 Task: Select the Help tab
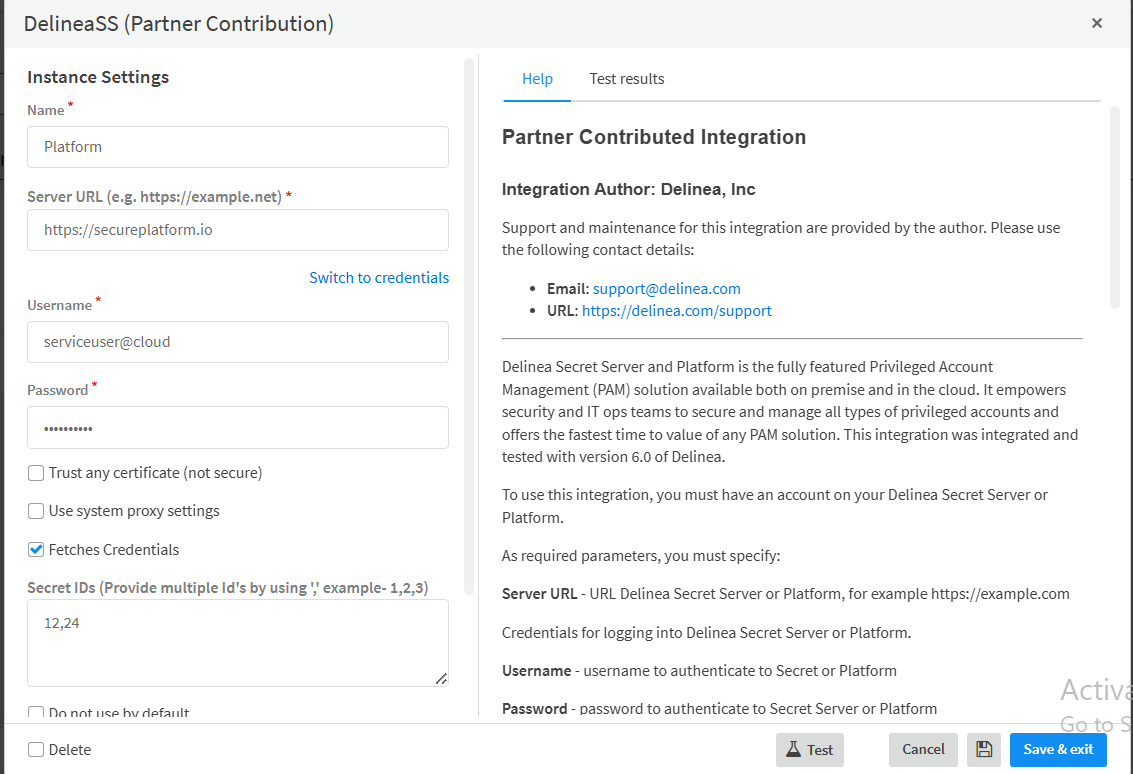point(537,79)
